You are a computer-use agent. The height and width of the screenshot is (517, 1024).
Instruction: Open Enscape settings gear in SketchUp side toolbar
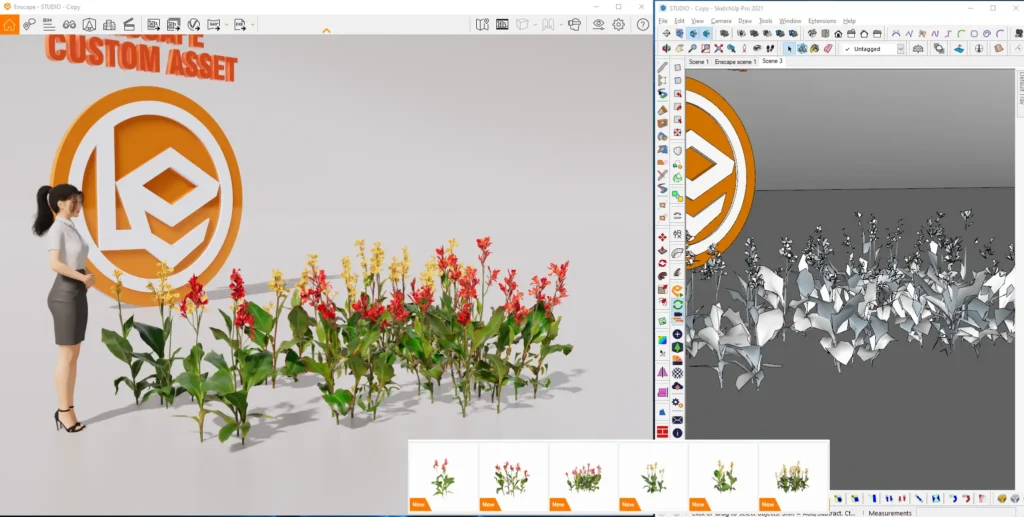677,403
